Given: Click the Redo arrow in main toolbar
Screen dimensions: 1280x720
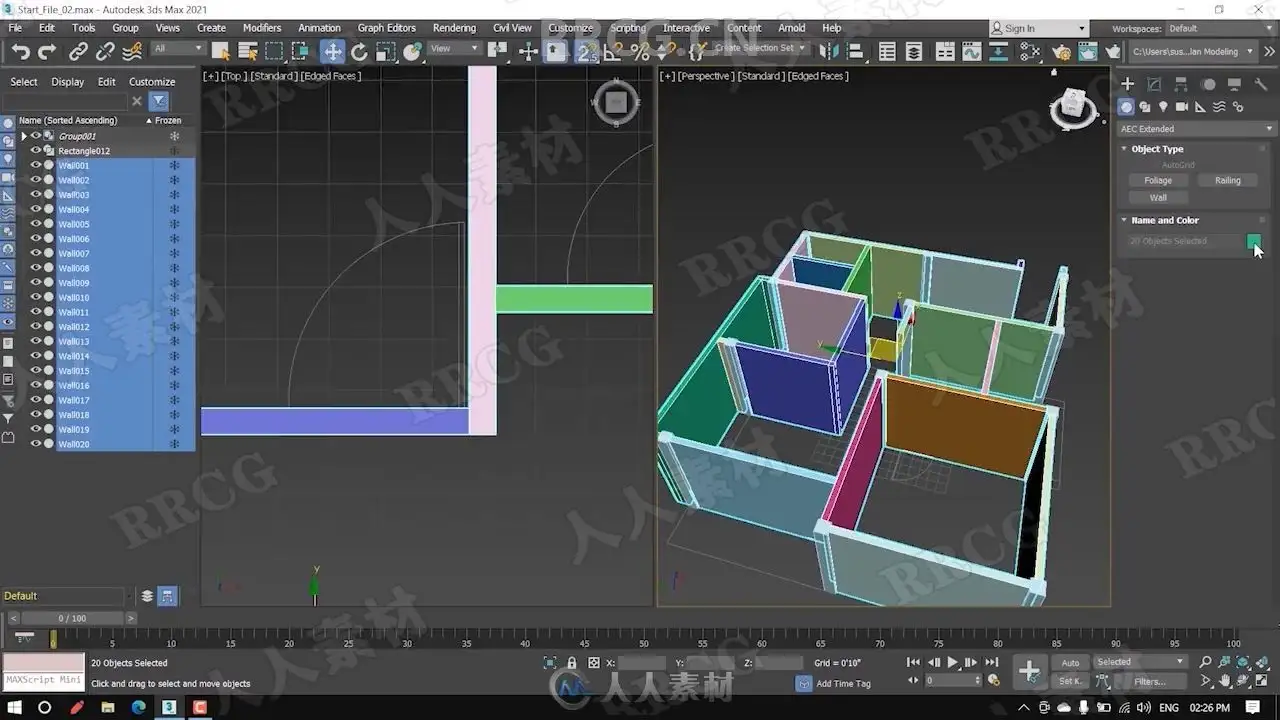Looking at the screenshot, I should 47,52.
